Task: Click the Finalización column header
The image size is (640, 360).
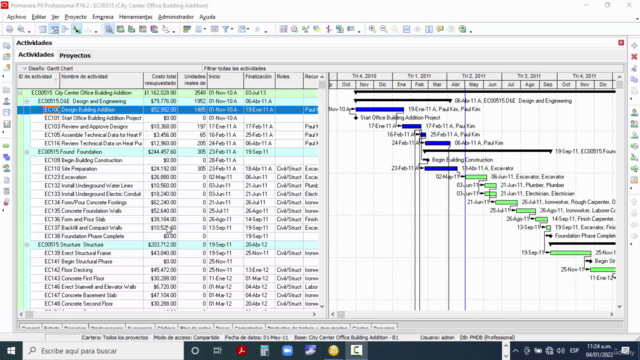Action: point(259,80)
